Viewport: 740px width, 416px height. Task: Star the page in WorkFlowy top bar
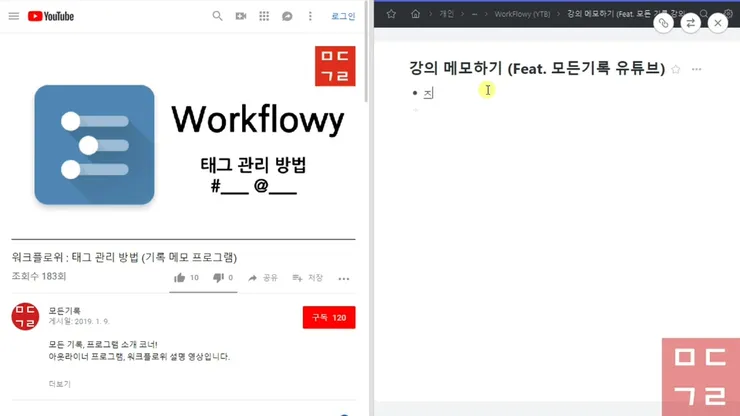point(391,14)
